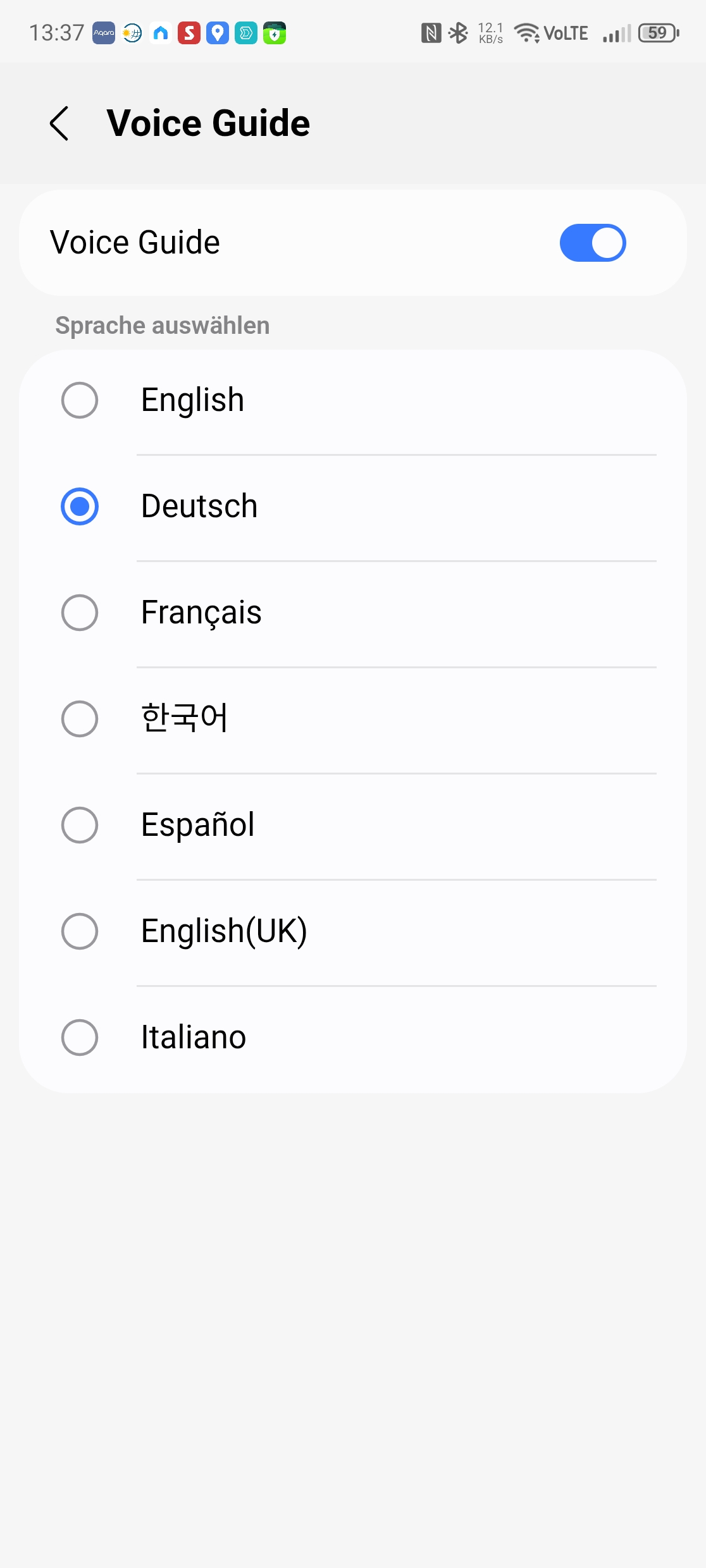Select the Italiano radio button
706x1568 pixels.
(x=80, y=1038)
